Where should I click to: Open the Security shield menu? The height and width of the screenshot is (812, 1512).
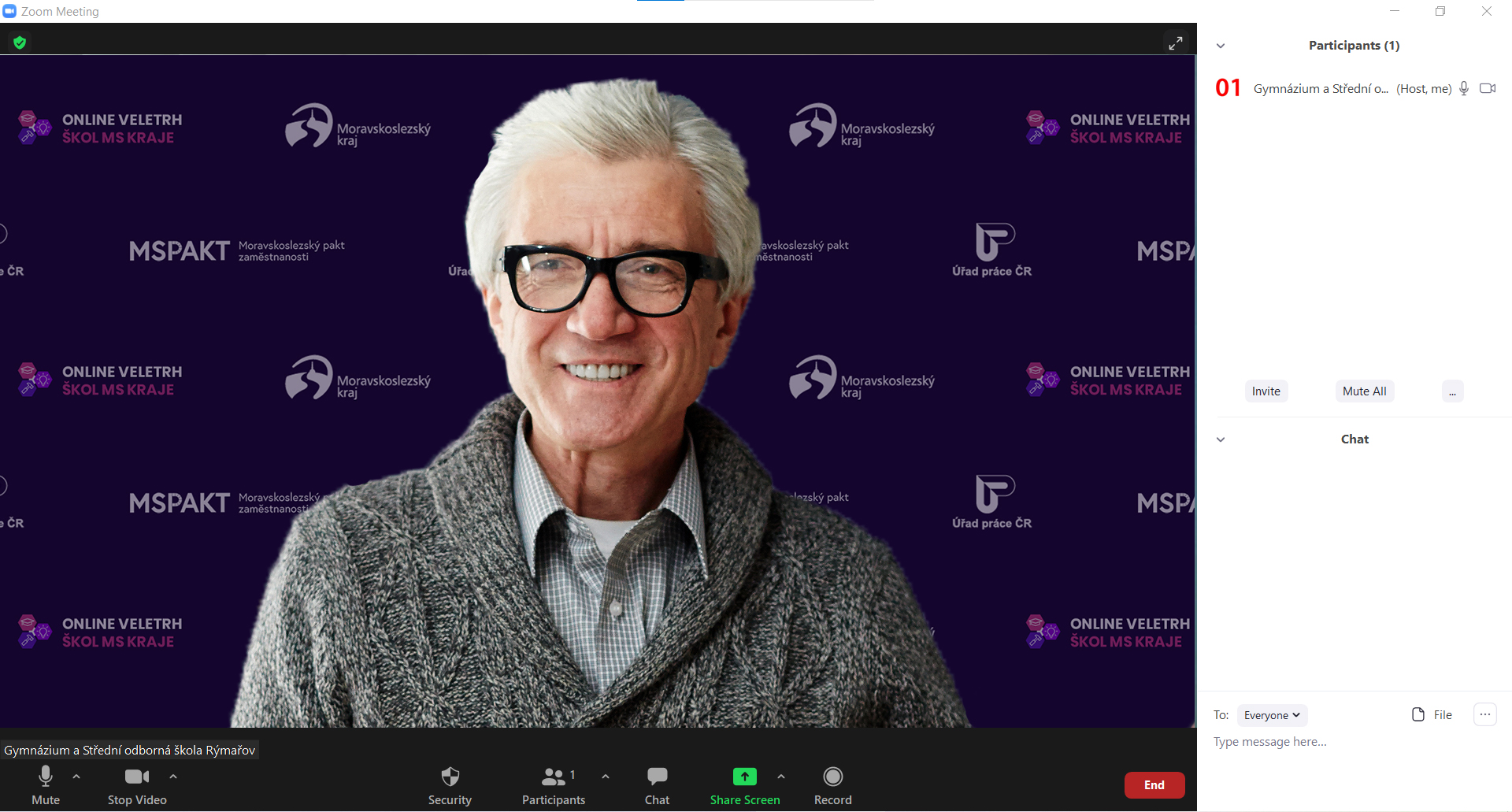pos(450,785)
